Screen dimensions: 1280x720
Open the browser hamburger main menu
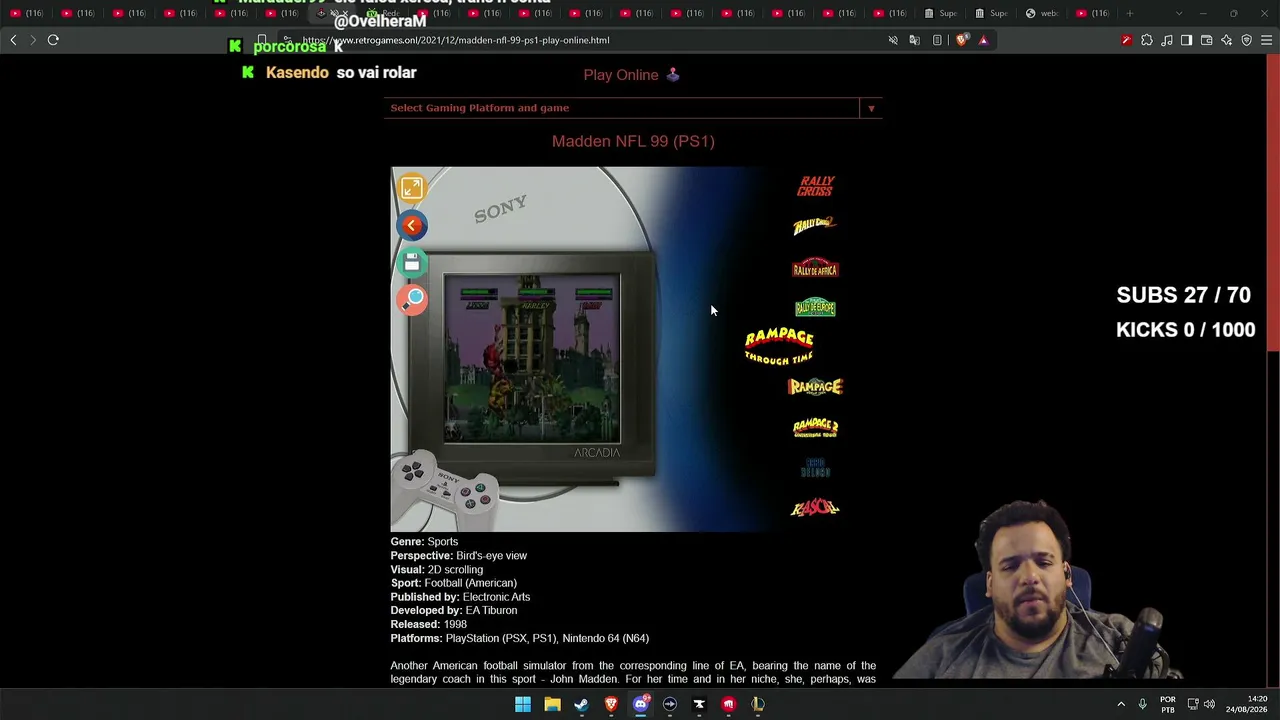(1267, 40)
